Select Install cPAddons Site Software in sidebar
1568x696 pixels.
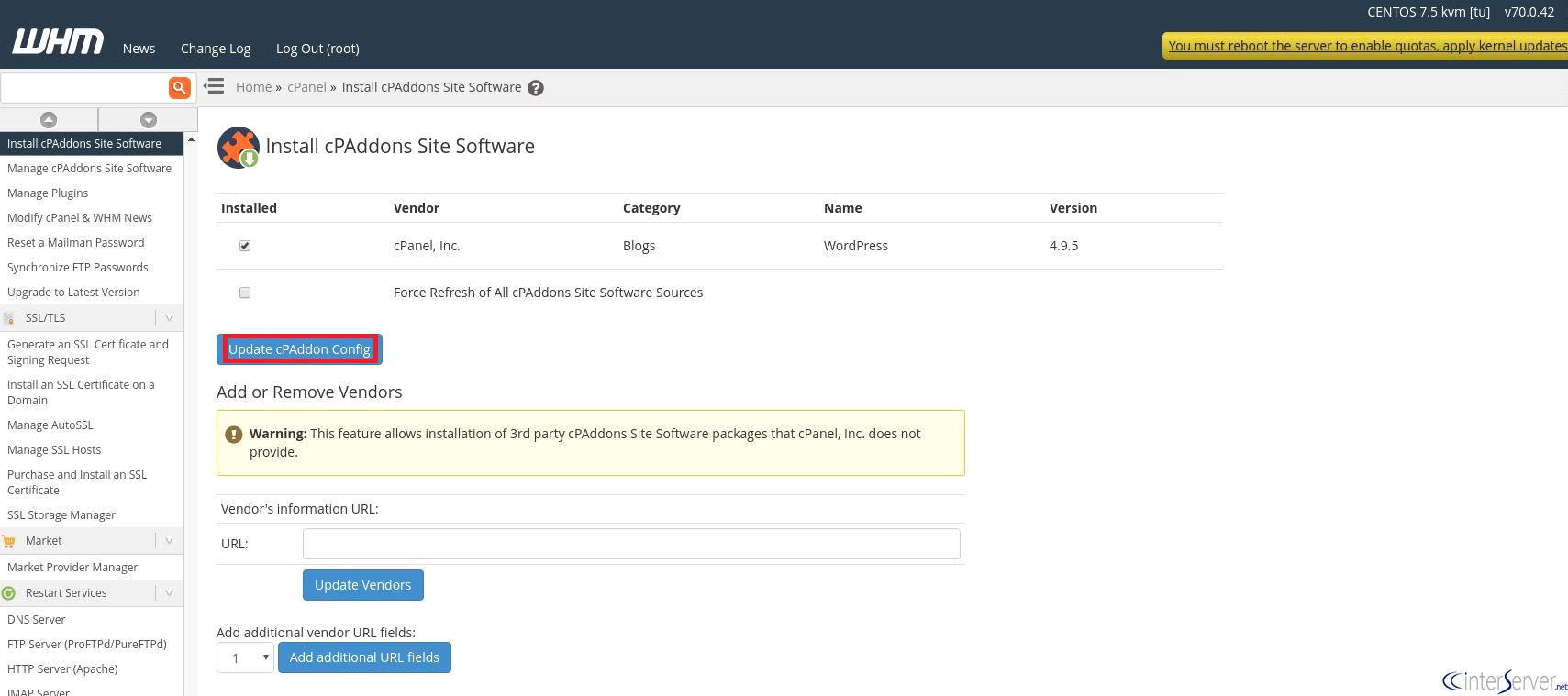92,144
